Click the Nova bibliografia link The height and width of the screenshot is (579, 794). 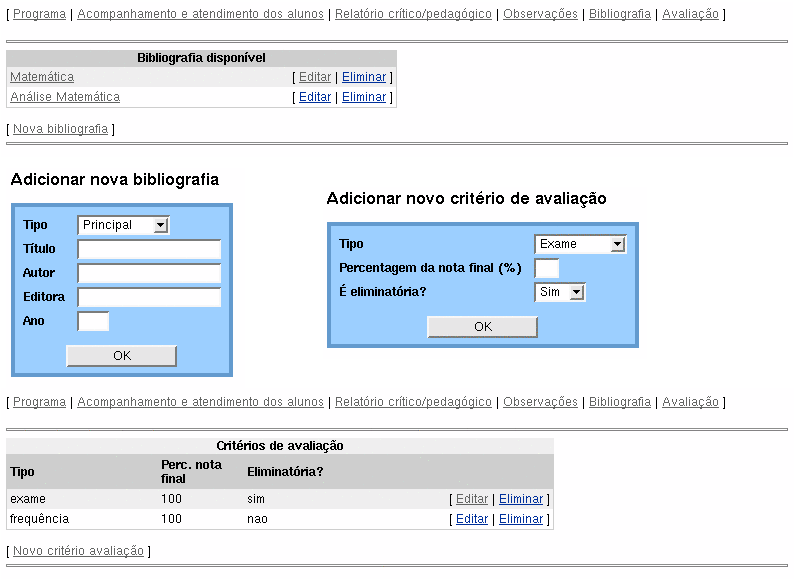(60, 129)
